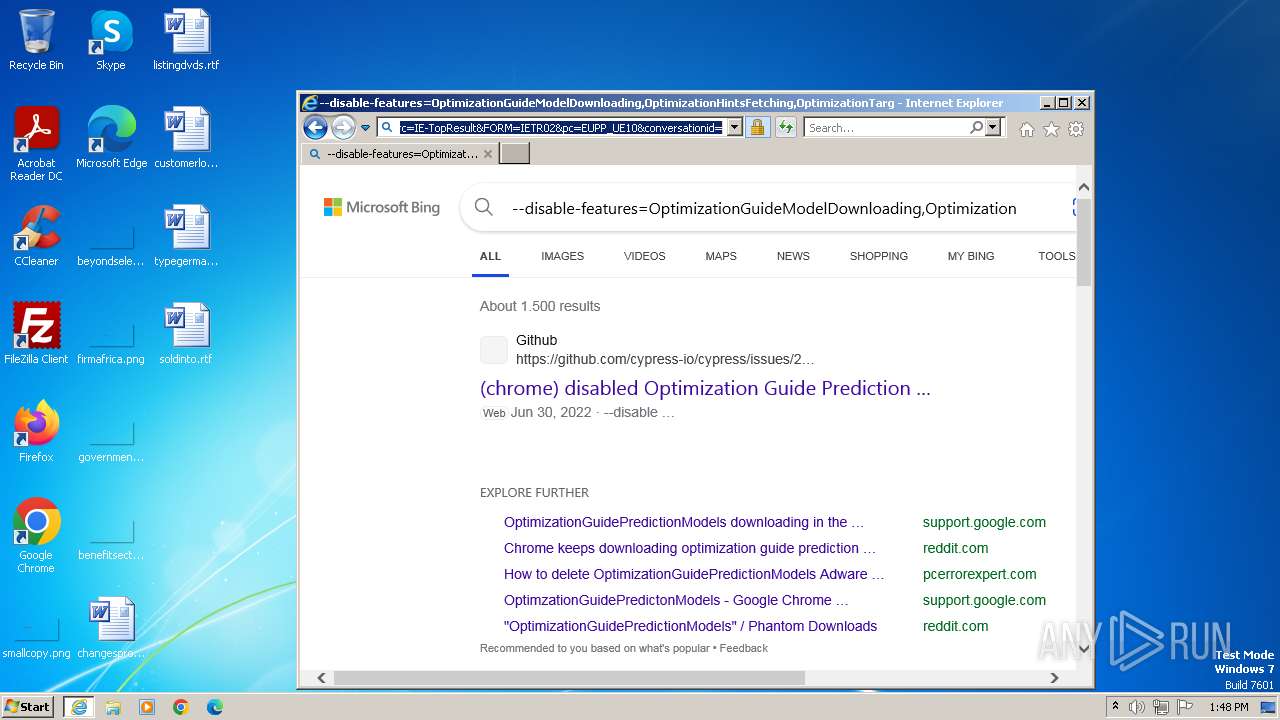Open File Explorer from the taskbar
Screen dimensions: 1280x720
click(x=113, y=706)
